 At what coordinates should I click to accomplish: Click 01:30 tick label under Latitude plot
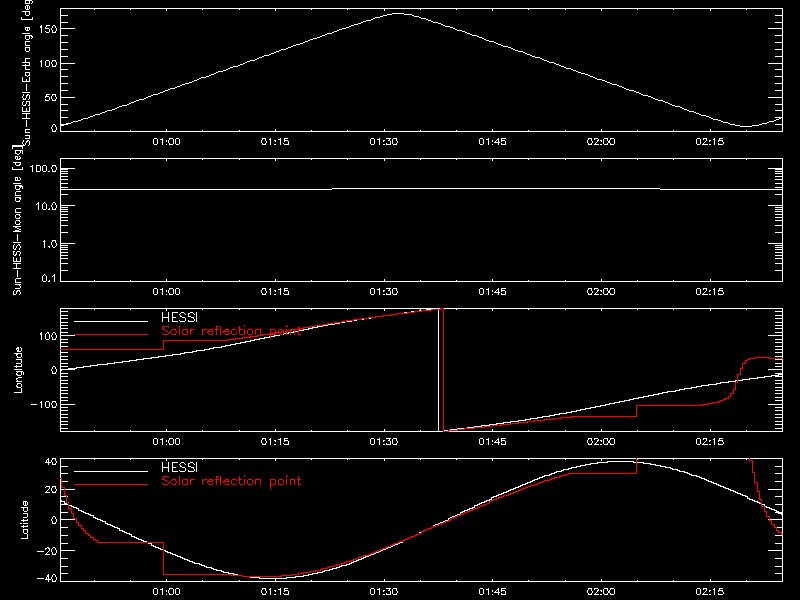click(384, 592)
